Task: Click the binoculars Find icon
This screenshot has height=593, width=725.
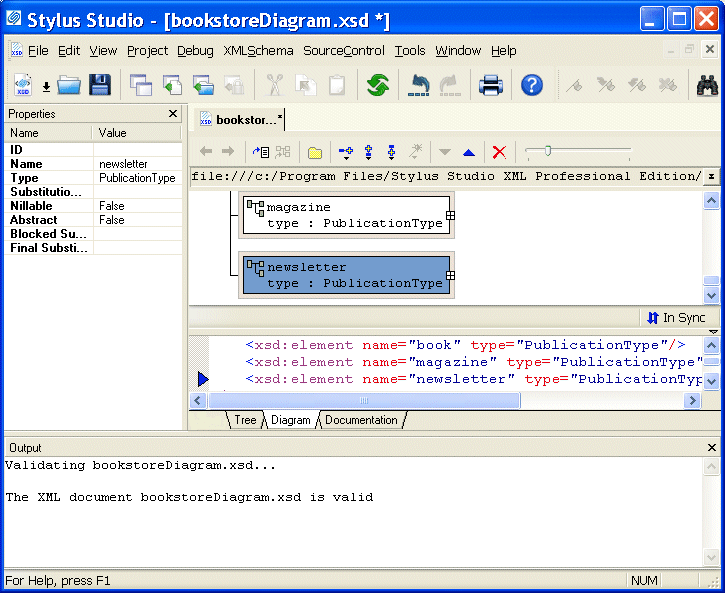Action: pyautogui.click(x=707, y=85)
